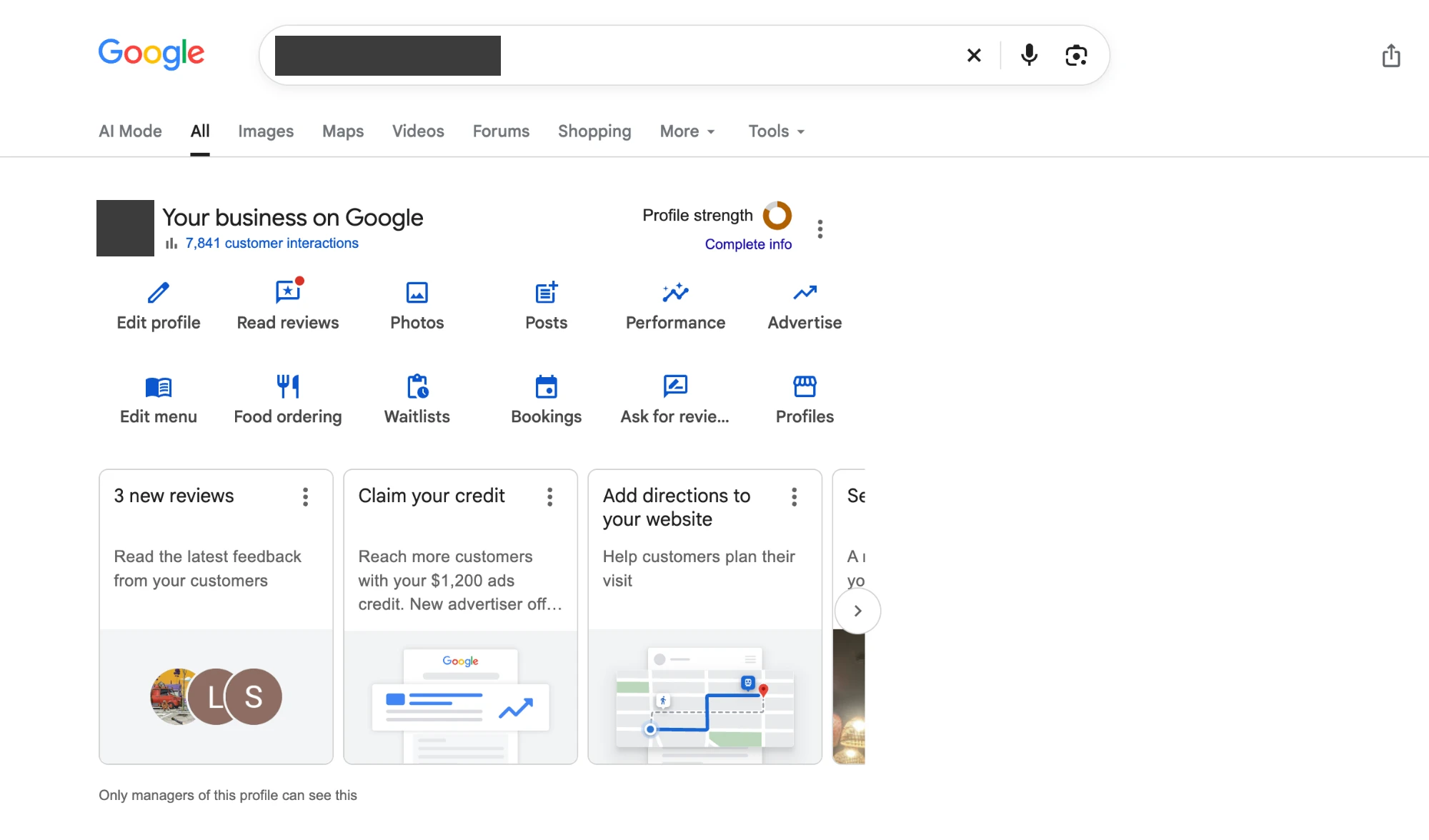This screenshot has width=1429, height=840.
Task: Open Edit menu icon
Action: click(159, 386)
